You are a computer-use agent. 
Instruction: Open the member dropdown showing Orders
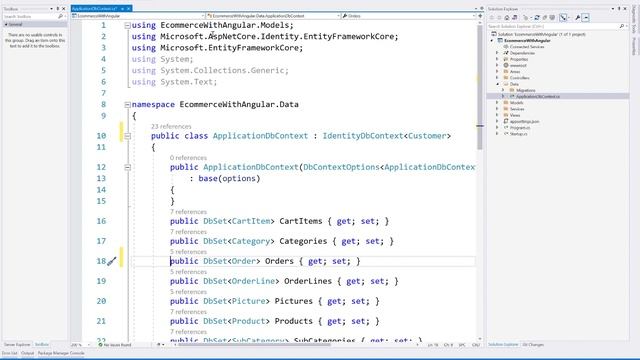[x=409, y=16]
